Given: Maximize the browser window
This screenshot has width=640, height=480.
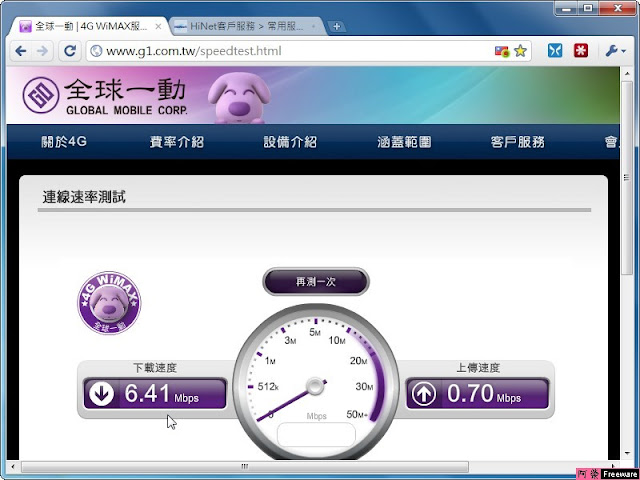Looking at the screenshot, I should coord(588,8).
